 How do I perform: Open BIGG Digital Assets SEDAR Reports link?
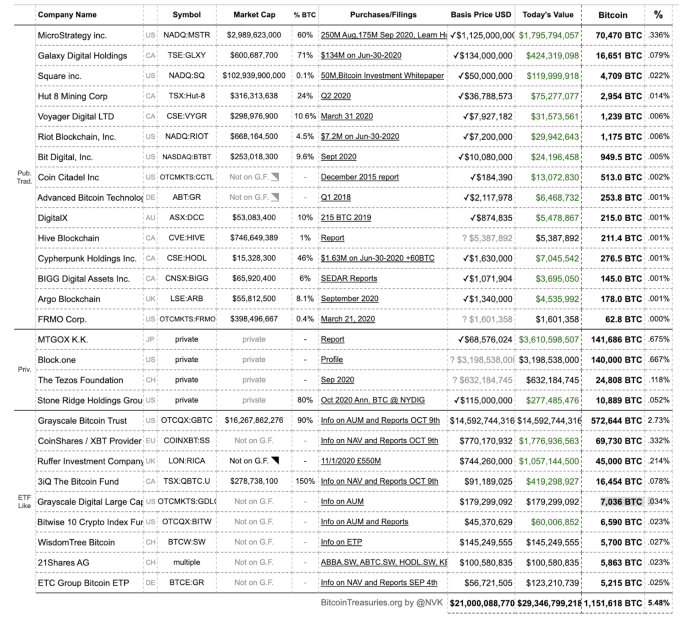click(x=349, y=278)
